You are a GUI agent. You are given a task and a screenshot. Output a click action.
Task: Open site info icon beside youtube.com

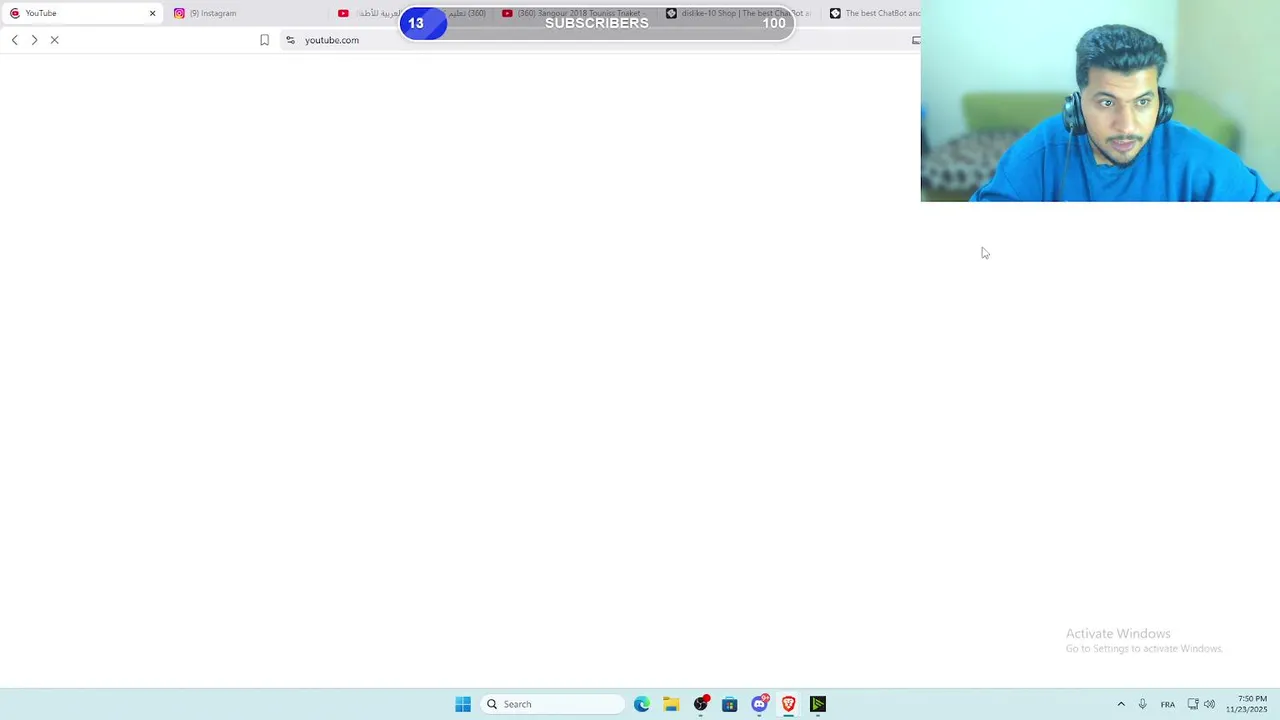290,40
